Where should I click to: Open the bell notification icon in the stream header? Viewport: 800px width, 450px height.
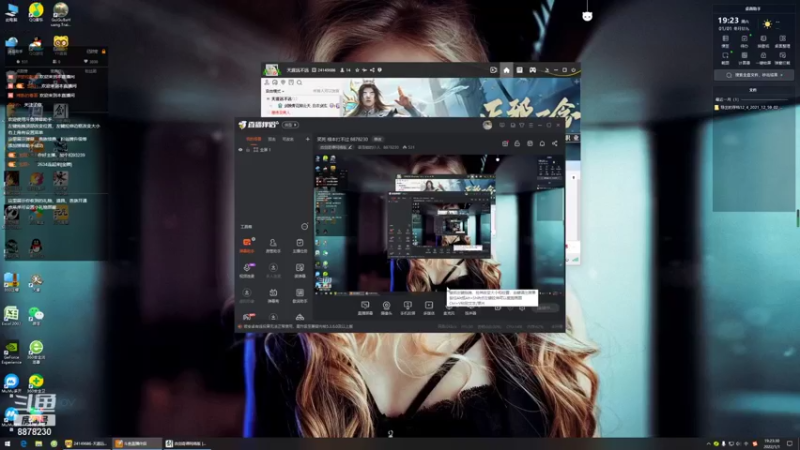542,143
